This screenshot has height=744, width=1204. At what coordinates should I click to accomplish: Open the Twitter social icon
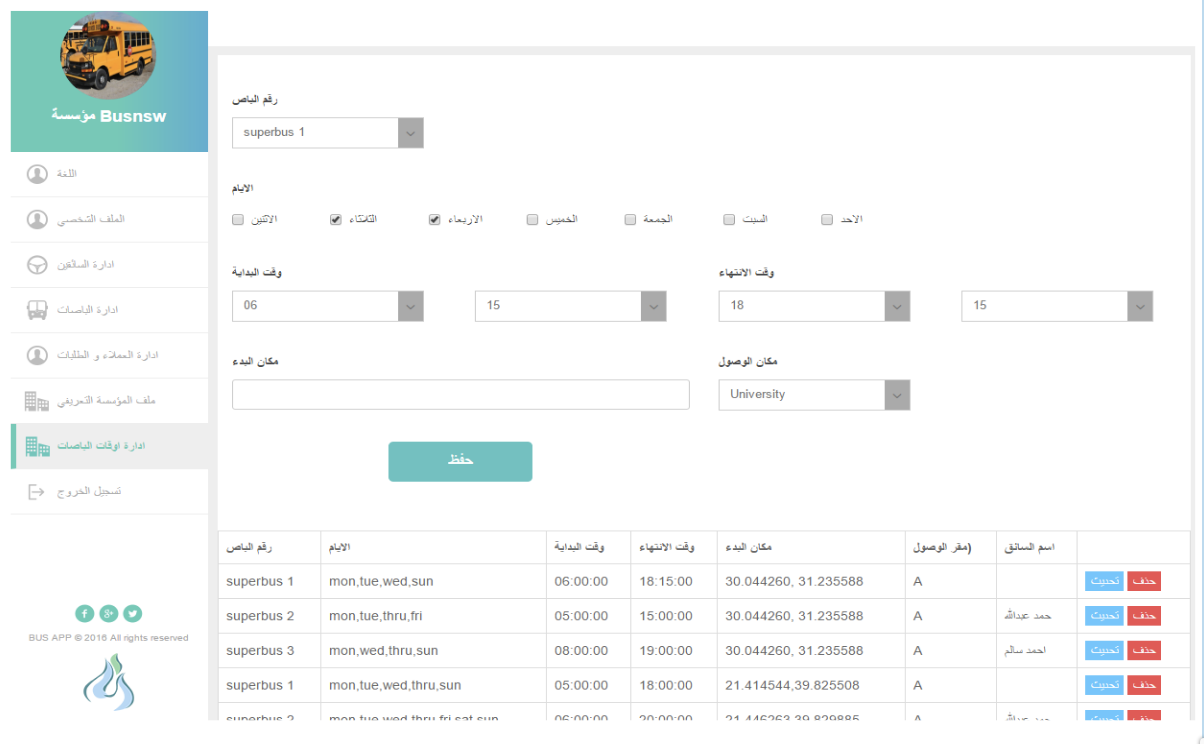tap(133, 614)
